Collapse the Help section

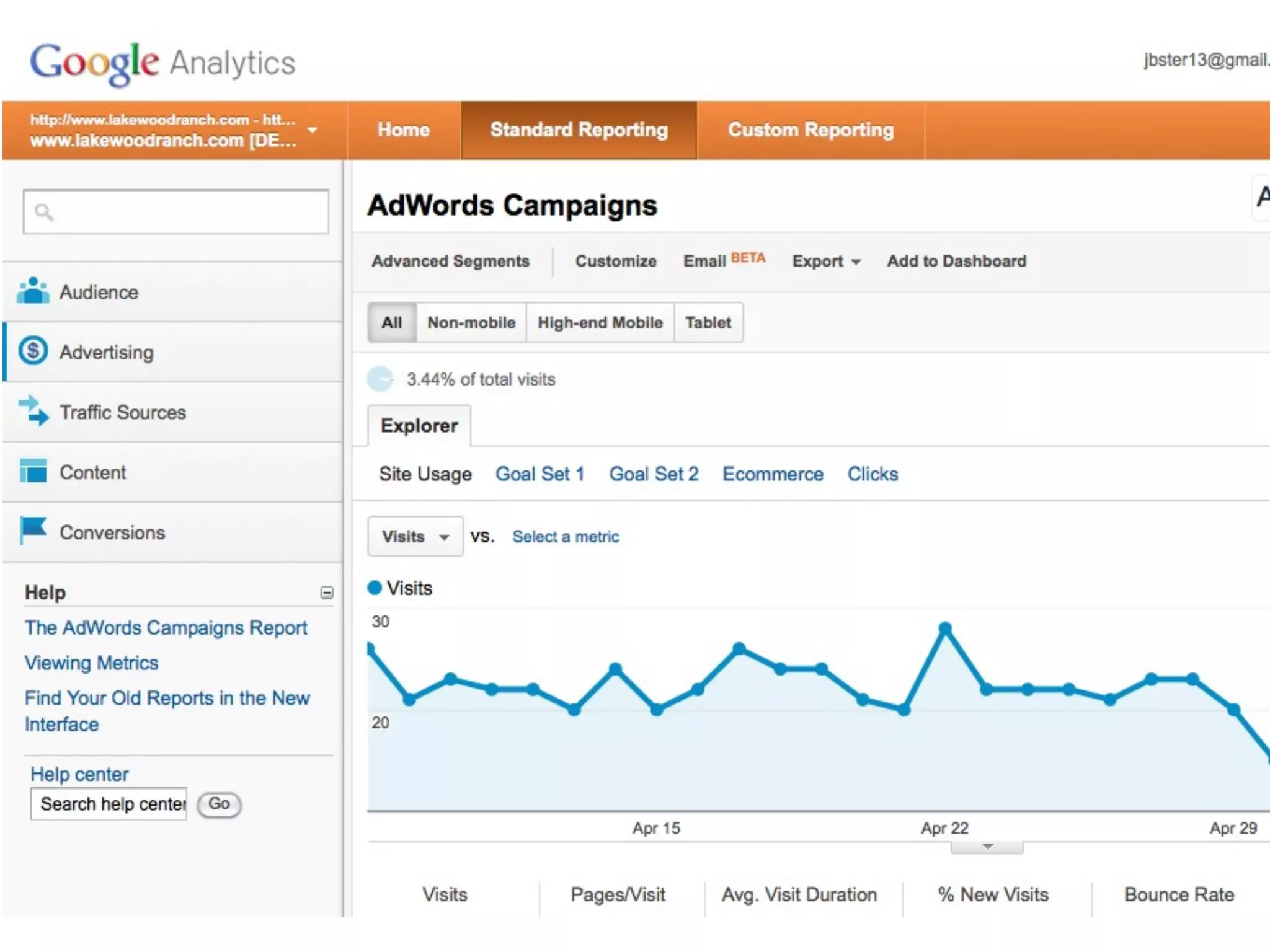coord(327,593)
